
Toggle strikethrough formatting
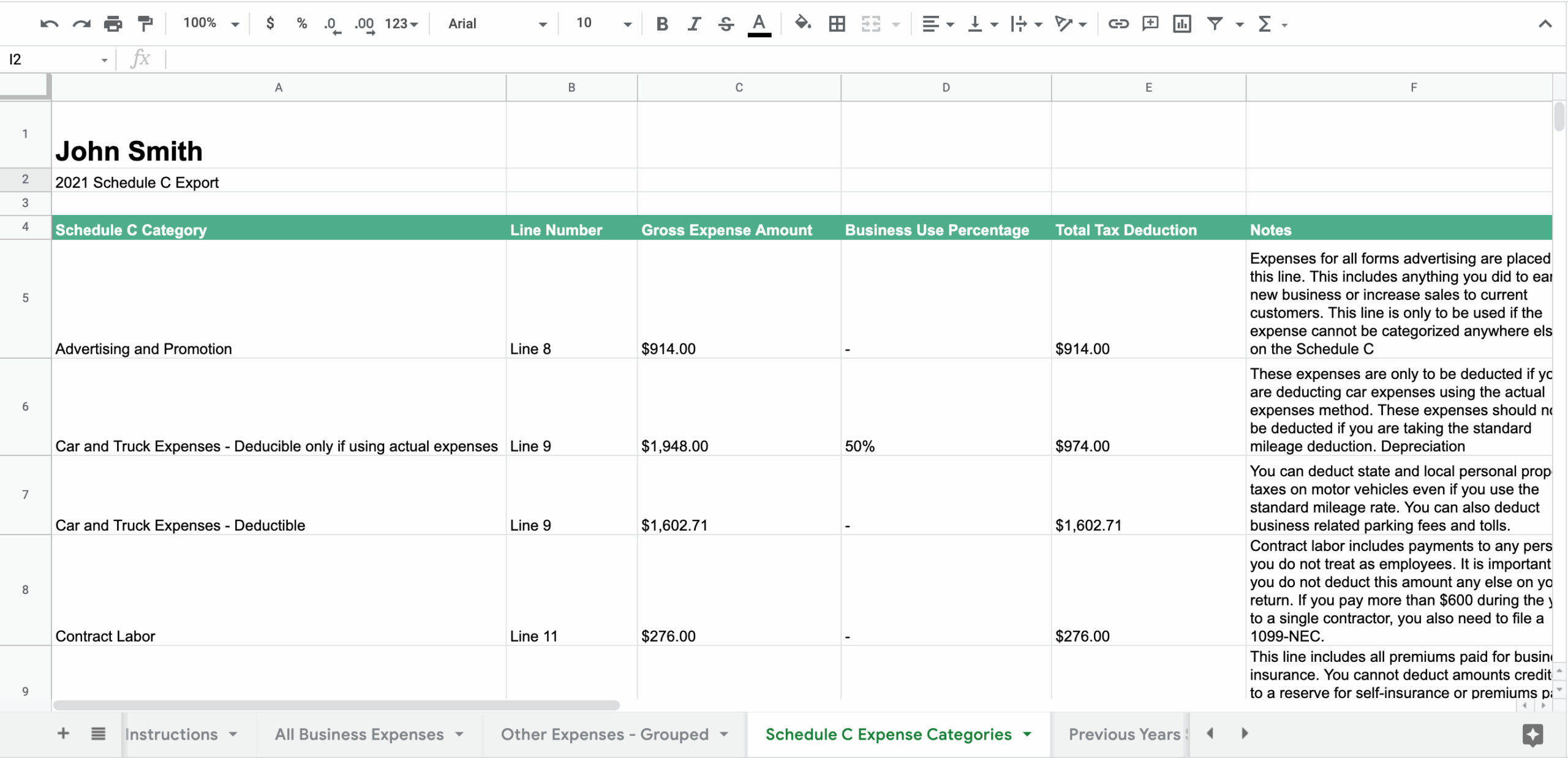pos(726,24)
